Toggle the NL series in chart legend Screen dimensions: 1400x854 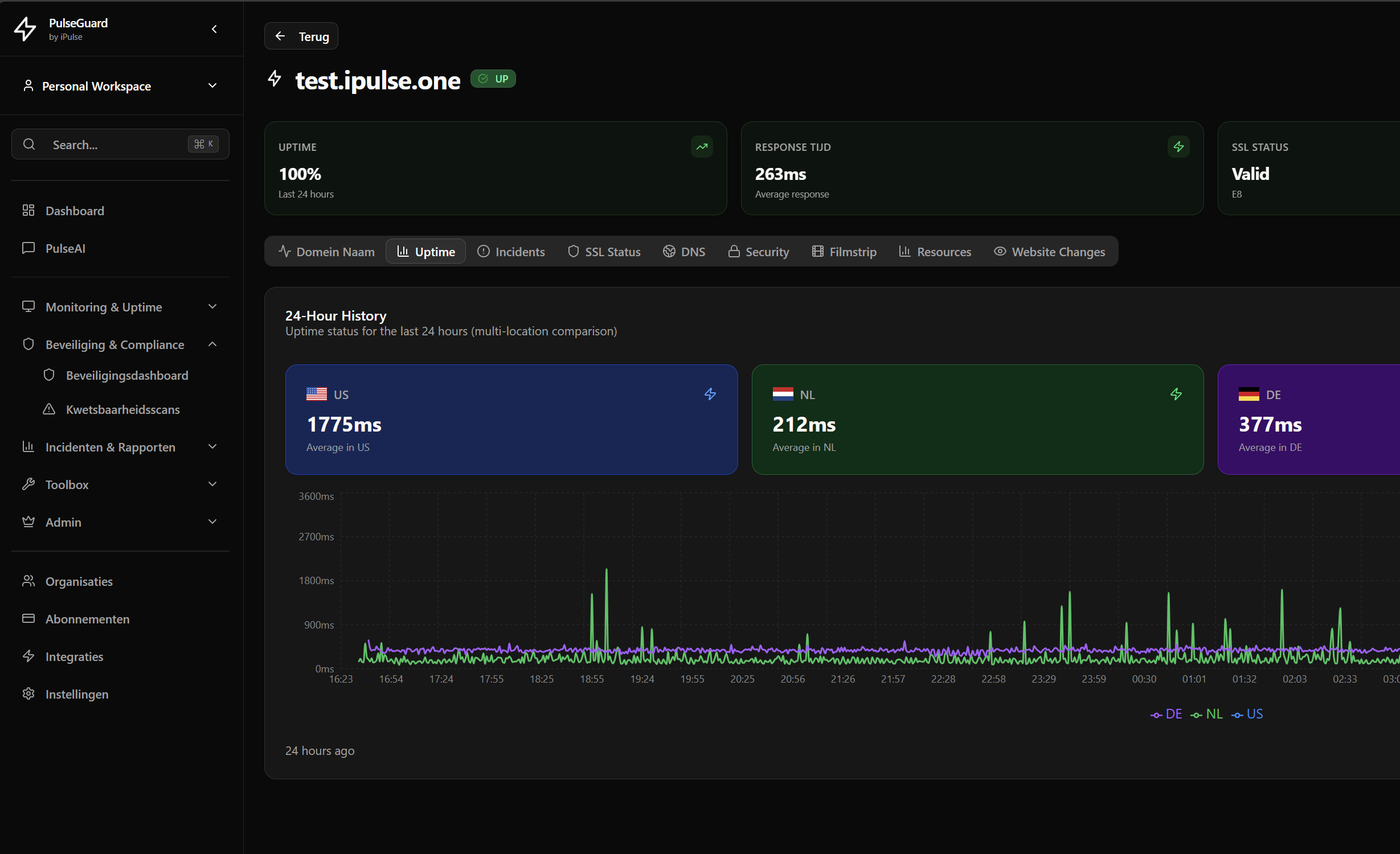[1207, 714]
